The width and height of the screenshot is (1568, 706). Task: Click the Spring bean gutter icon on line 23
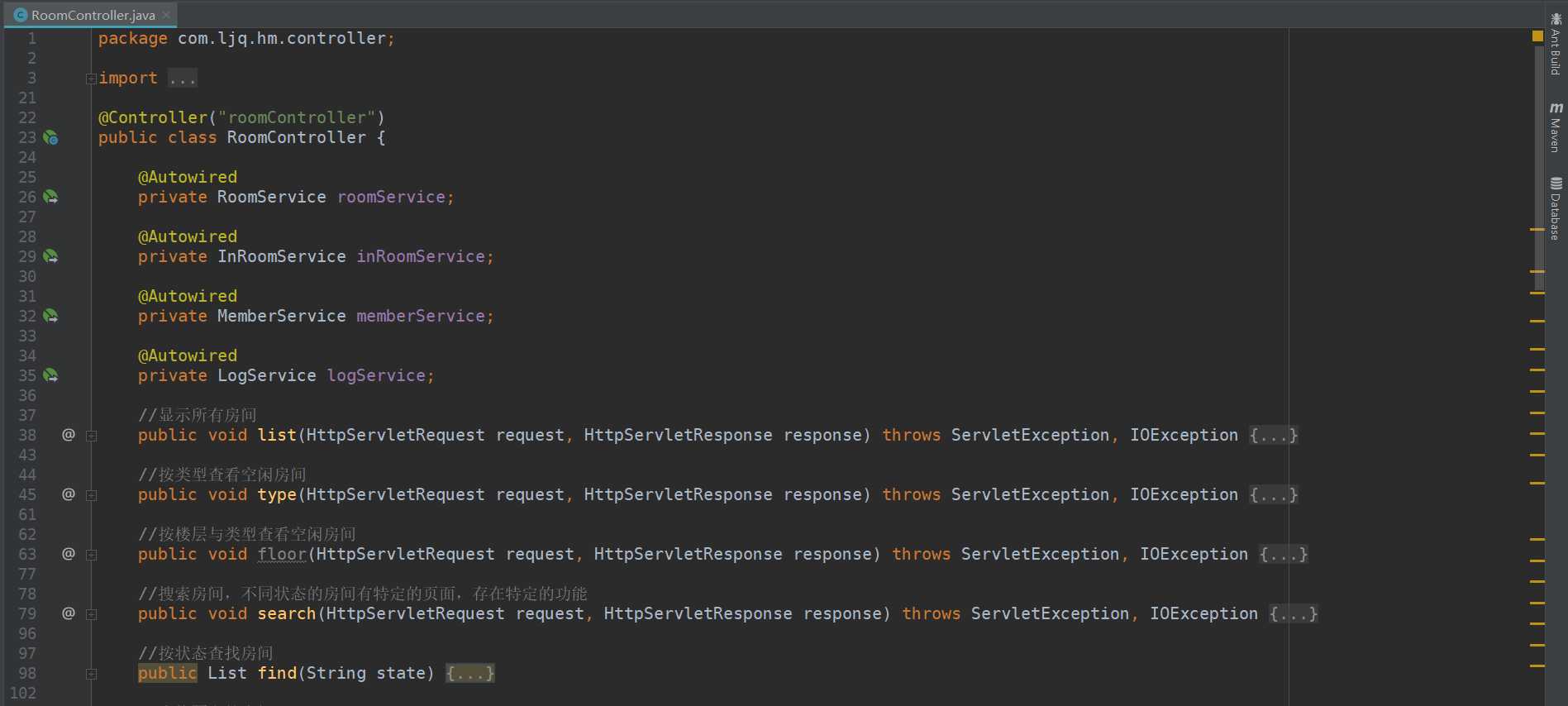[50, 137]
